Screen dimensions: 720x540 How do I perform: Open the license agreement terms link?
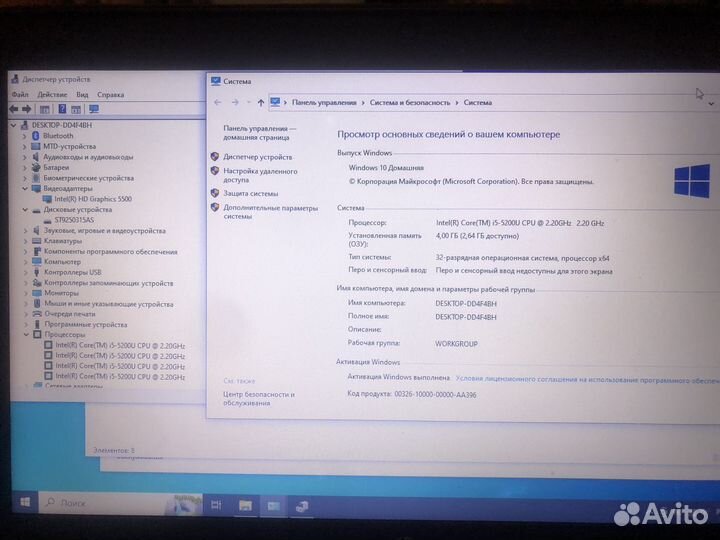[587, 379]
